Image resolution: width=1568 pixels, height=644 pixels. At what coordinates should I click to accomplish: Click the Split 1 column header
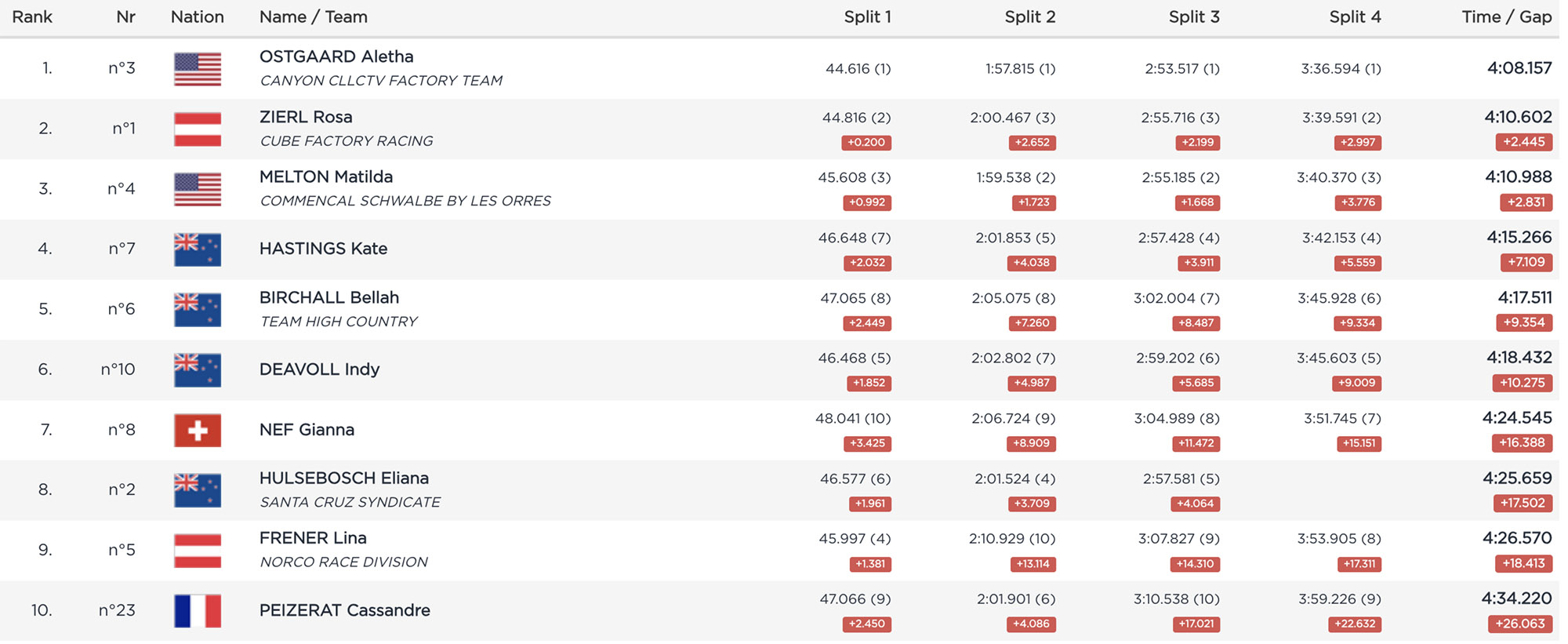click(x=867, y=17)
